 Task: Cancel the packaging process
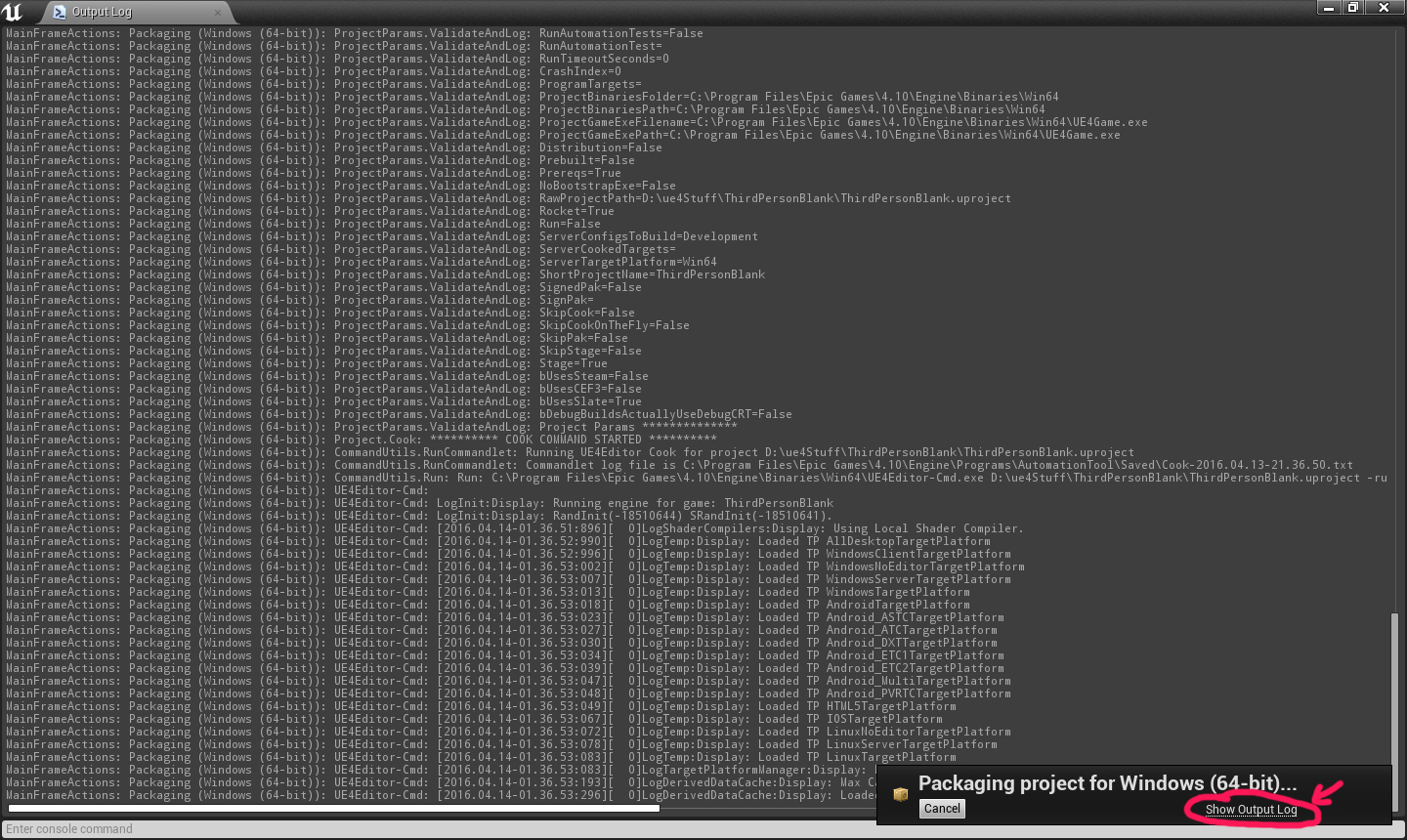942,809
